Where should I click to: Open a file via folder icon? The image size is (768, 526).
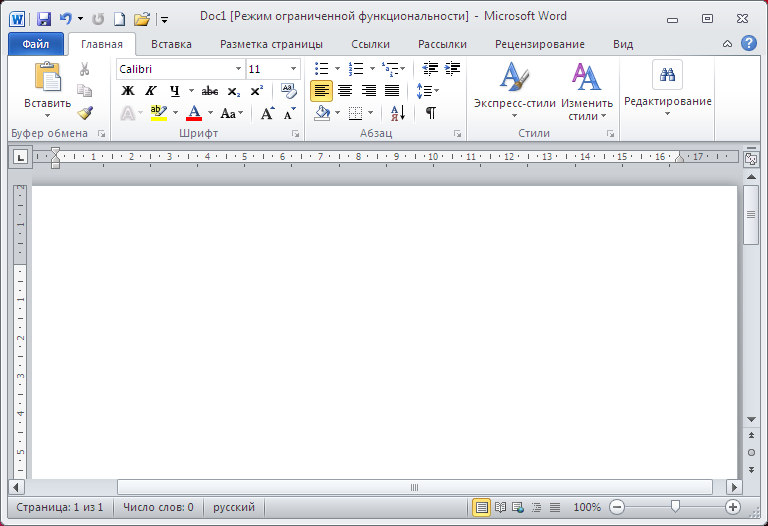pos(142,19)
